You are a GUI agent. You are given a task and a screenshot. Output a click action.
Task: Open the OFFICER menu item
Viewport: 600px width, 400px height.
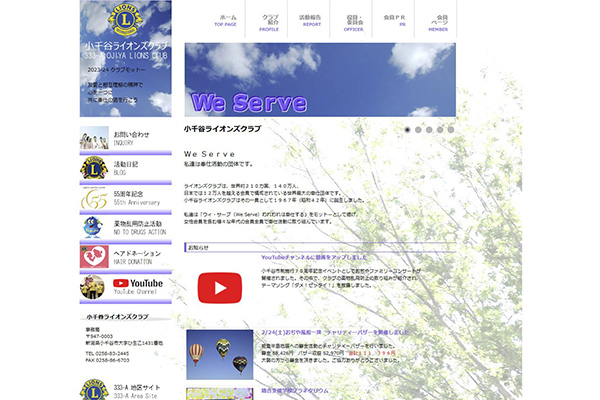click(x=354, y=21)
